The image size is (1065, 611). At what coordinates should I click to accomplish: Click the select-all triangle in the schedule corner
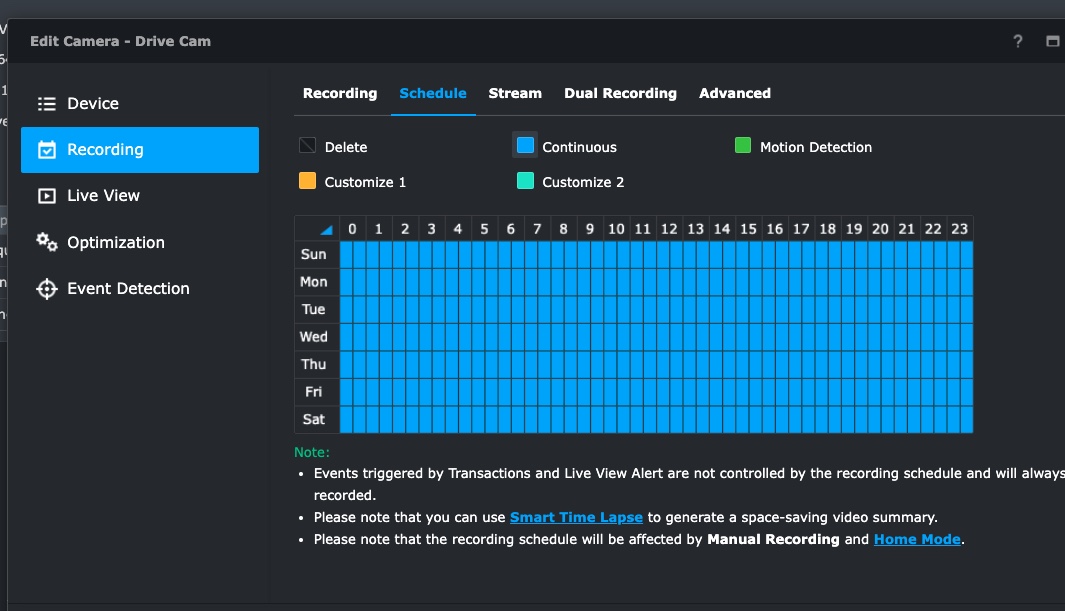tap(325, 228)
